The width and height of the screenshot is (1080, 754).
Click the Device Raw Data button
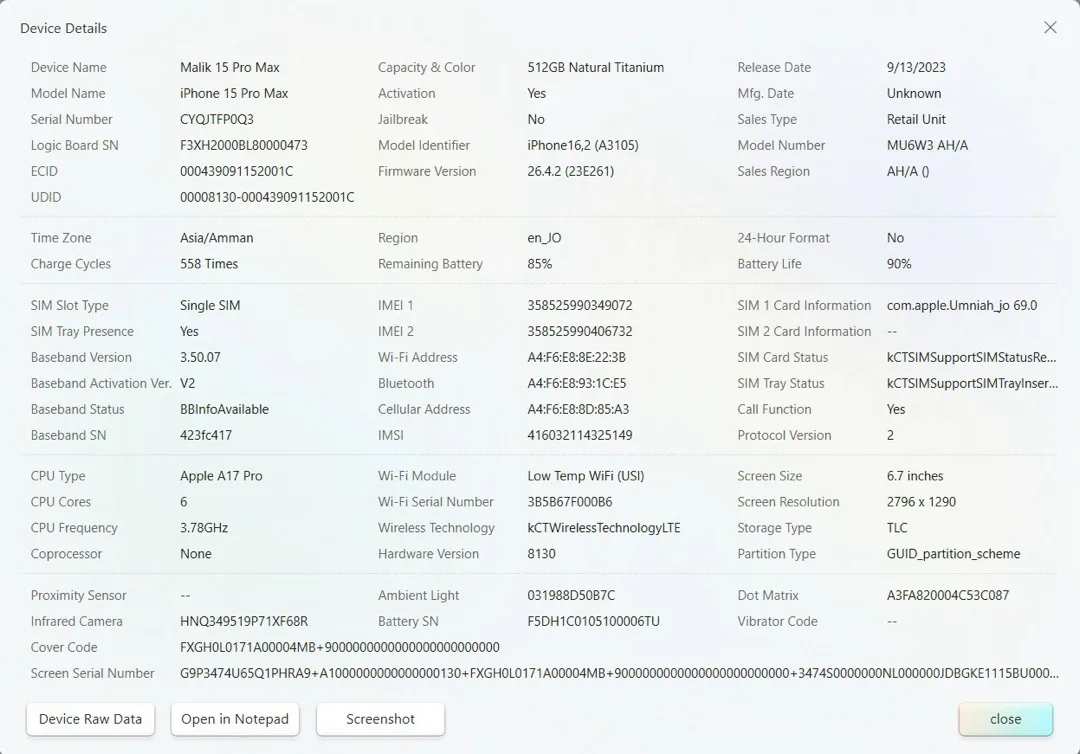90,719
